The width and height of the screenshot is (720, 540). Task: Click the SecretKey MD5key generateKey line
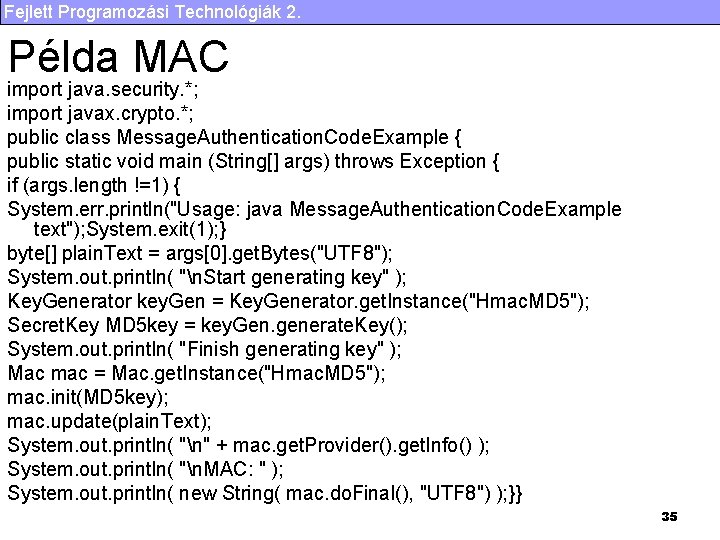207,326
